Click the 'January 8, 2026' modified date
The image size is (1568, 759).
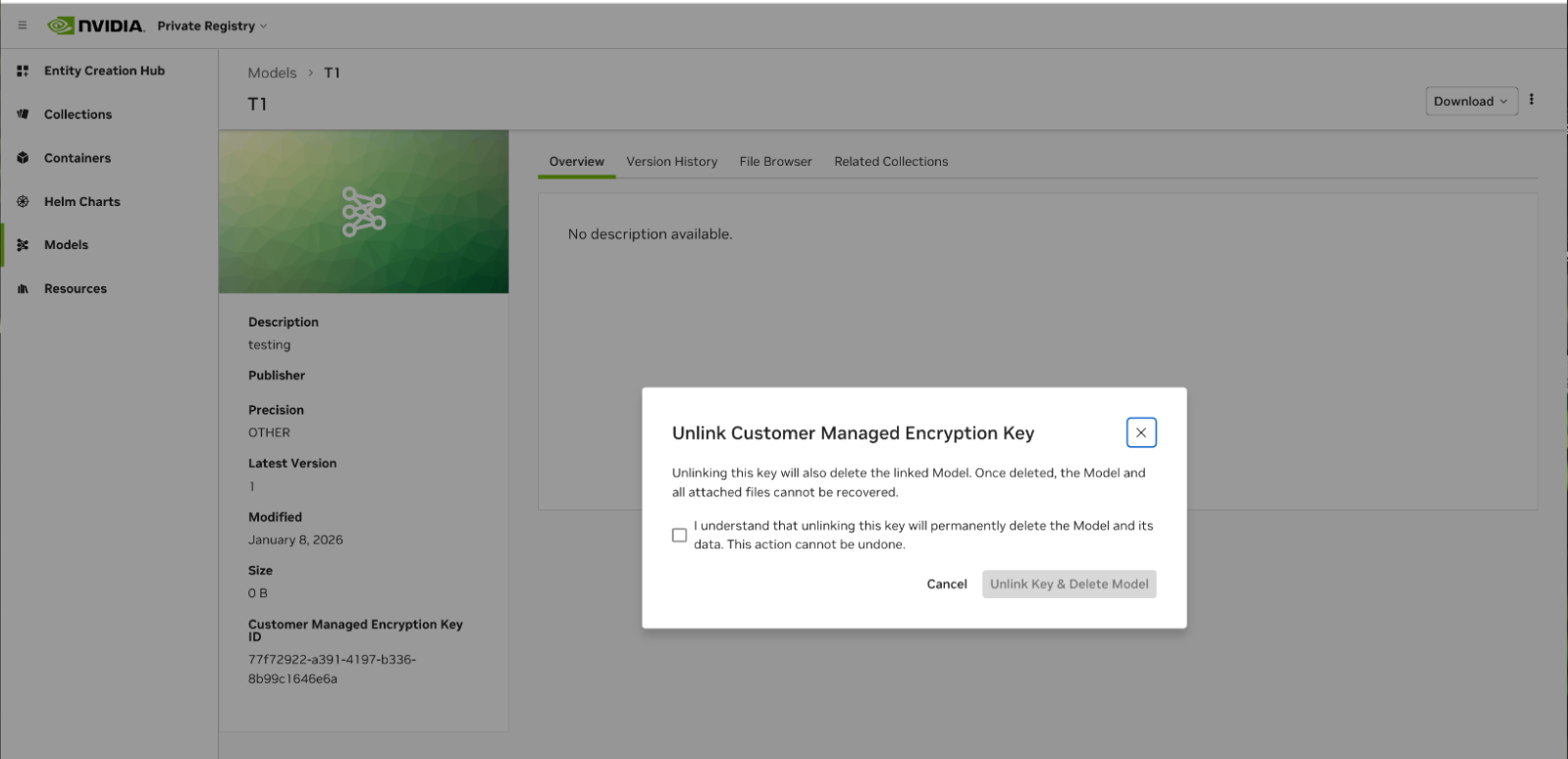pos(295,540)
